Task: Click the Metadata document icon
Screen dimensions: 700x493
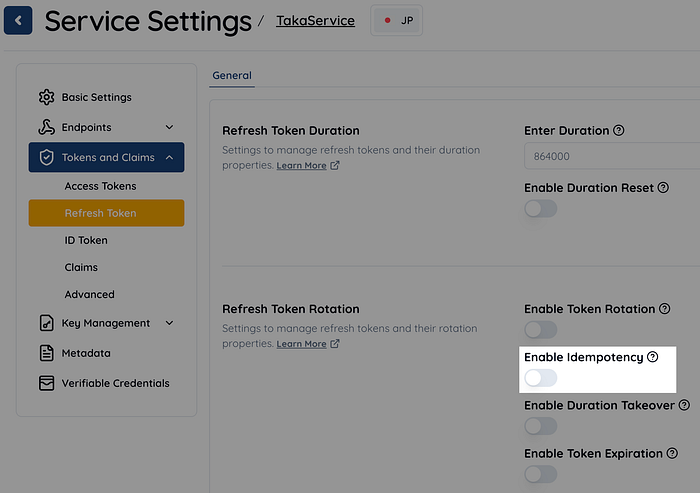Action: (x=46, y=353)
